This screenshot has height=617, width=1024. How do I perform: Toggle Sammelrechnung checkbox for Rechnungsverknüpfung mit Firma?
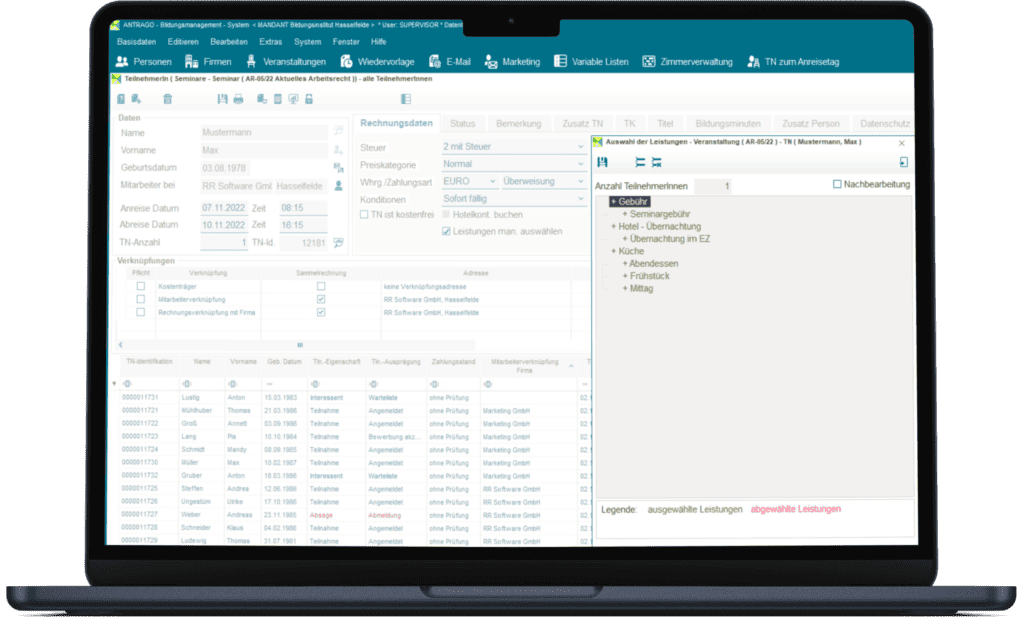(x=321, y=312)
